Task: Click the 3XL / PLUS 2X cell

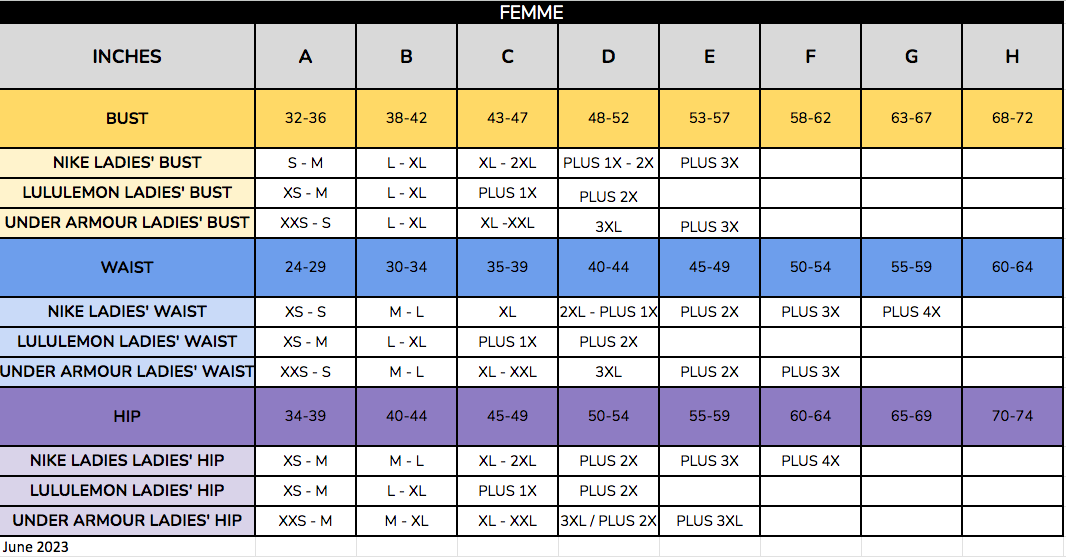Action: [x=608, y=521]
